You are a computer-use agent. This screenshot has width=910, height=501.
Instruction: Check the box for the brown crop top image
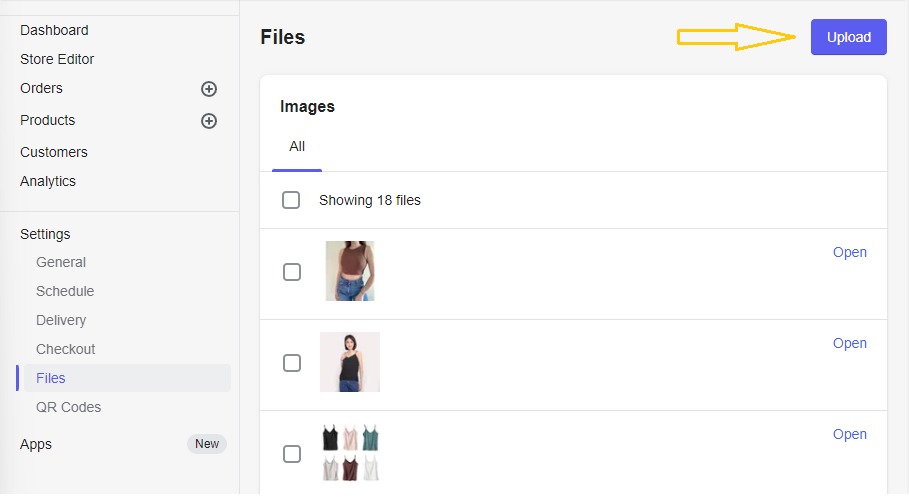(292, 272)
